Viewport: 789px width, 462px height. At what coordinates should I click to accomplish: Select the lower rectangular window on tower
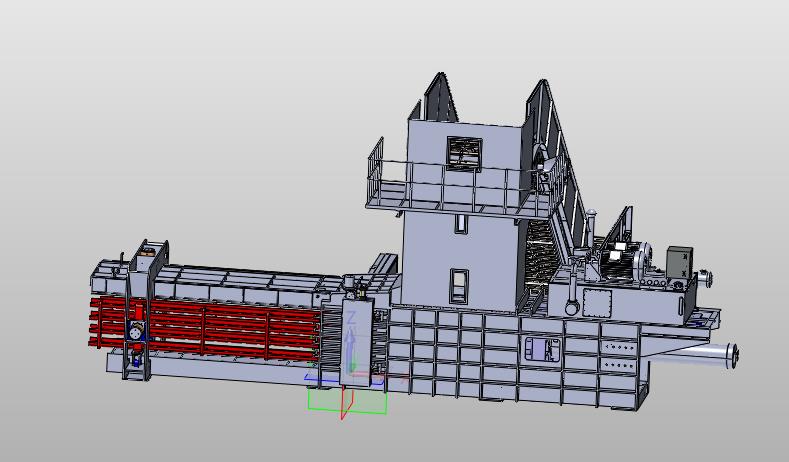(x=459, y=285)
